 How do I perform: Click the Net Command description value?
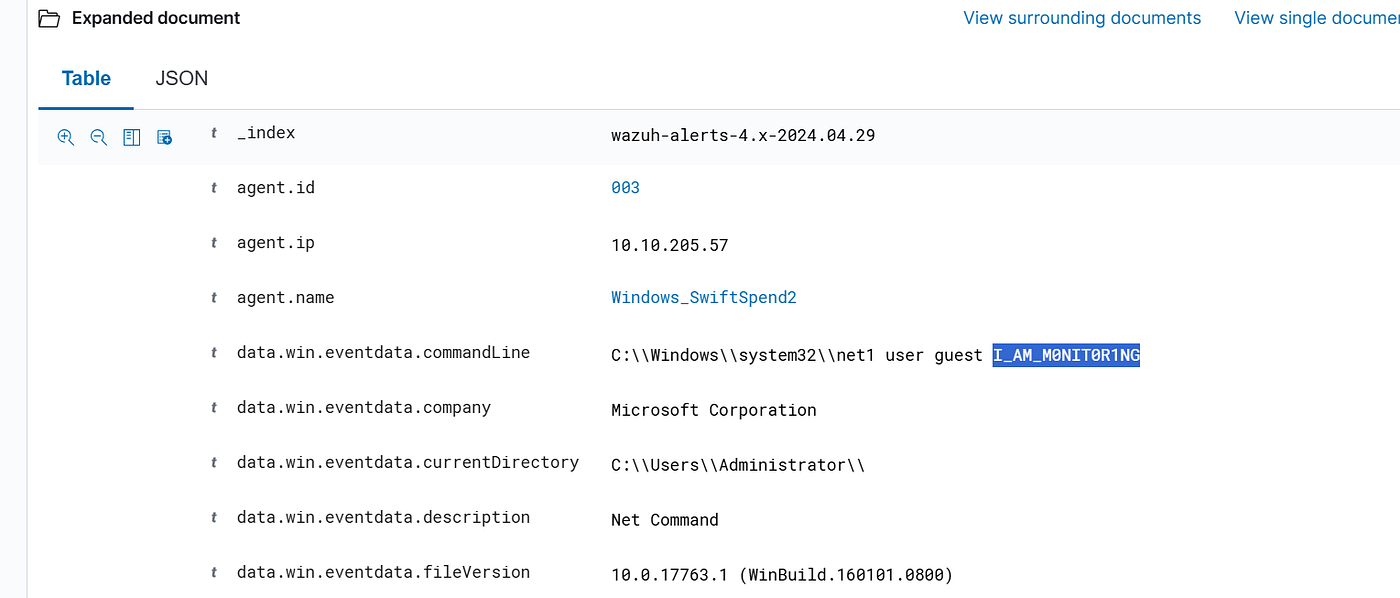(x=665, y=520)
